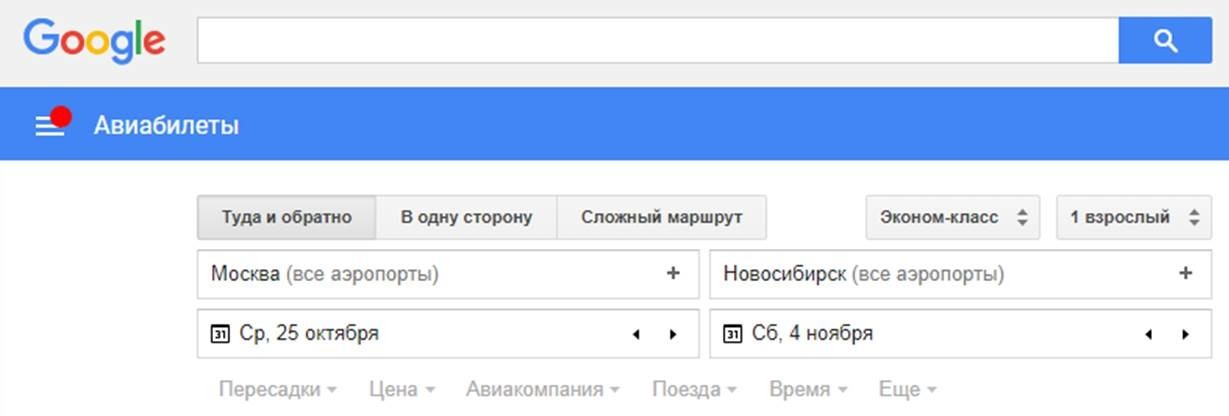
Task: Add another origin with Москва plus icon
Action: pyautogui.click(x=673, y=273)
